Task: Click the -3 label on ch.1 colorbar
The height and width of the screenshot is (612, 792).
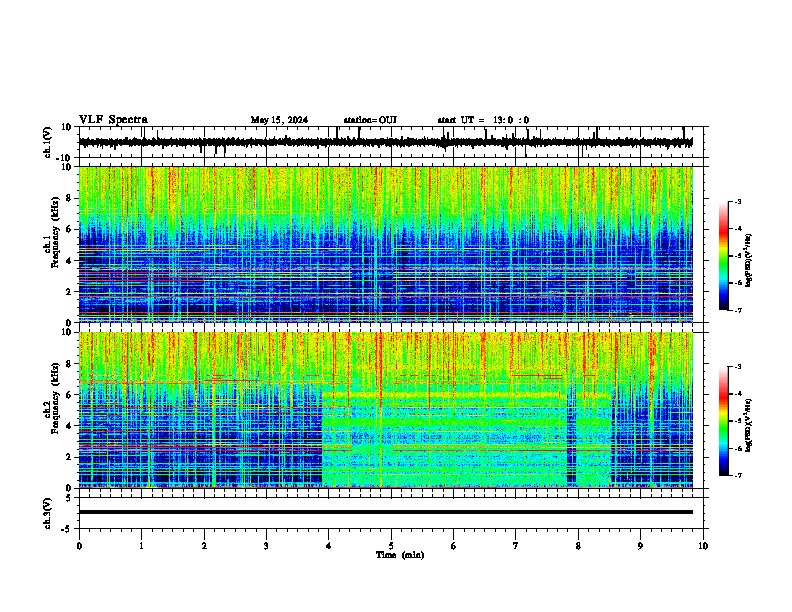Action: click(x=737, y=202)
